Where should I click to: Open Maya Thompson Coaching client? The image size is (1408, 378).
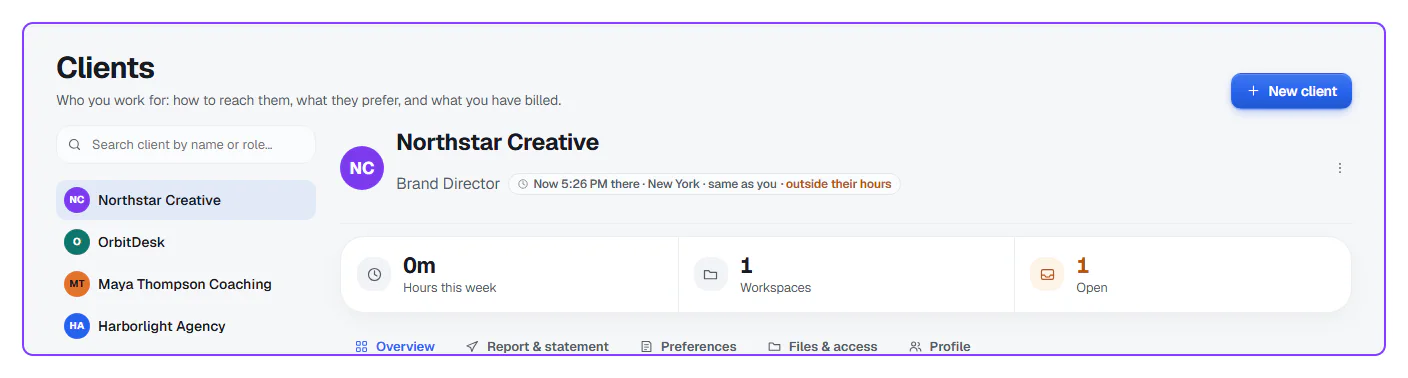click(x=186, y=284)
